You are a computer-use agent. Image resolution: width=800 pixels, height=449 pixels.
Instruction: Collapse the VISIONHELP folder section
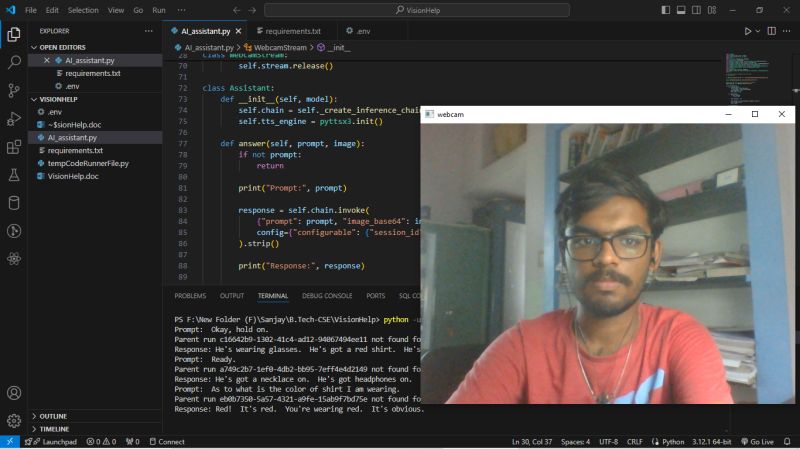[x=95, y=99]
